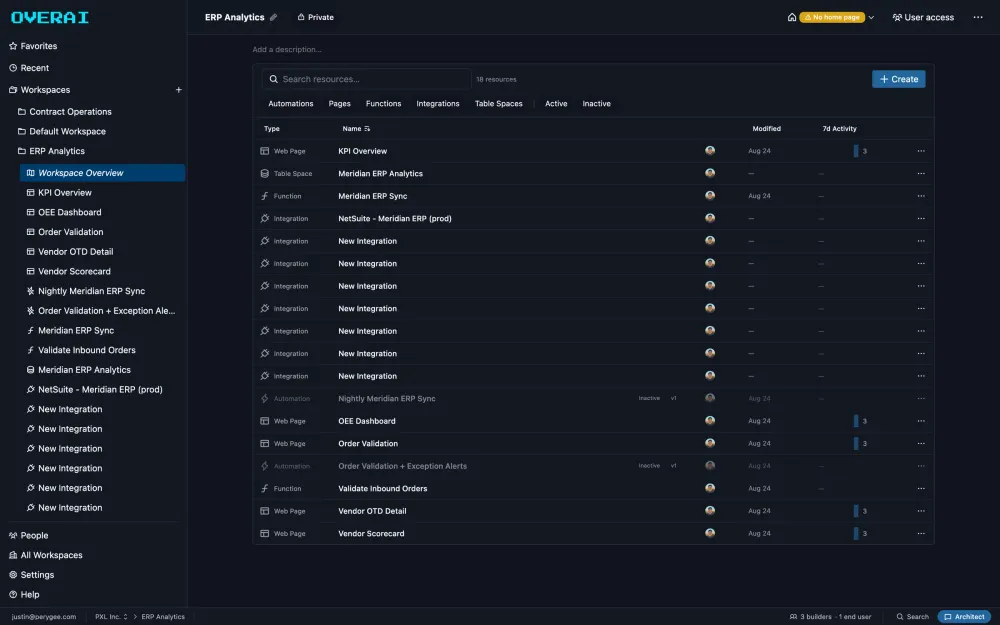Open Settings in sidebar

31,575
